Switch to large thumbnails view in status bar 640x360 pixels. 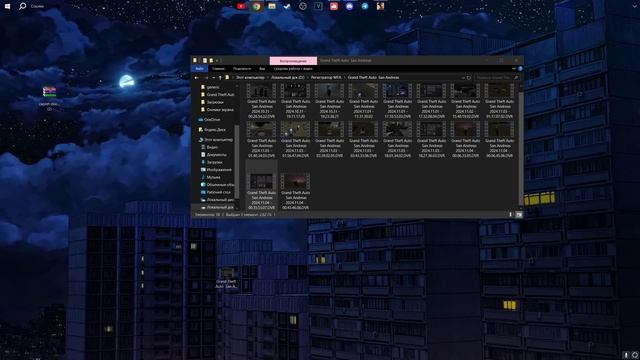click(x=519, y=214)
